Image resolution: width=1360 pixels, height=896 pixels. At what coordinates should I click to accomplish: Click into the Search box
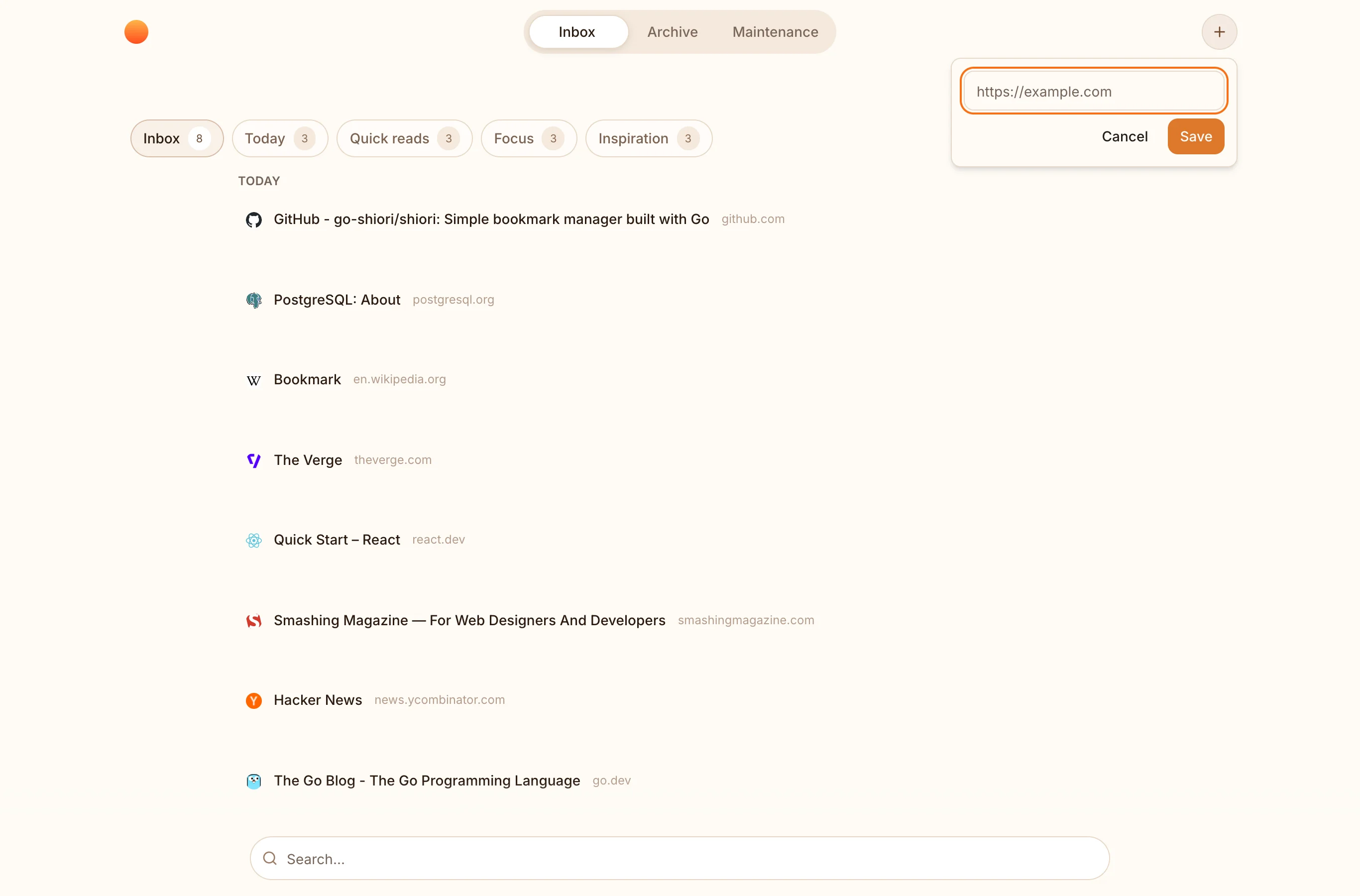[680, 858]
